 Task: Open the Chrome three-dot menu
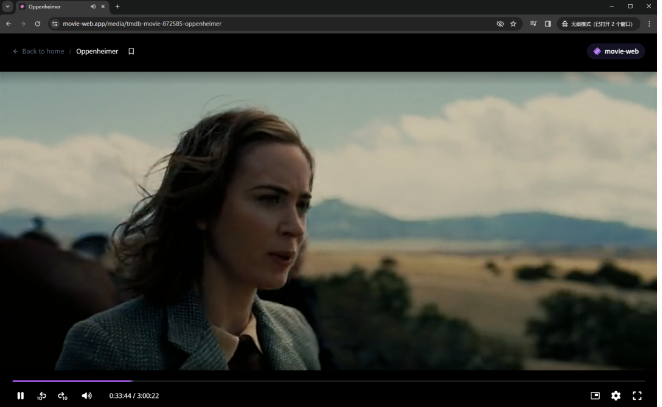[650, 23]
